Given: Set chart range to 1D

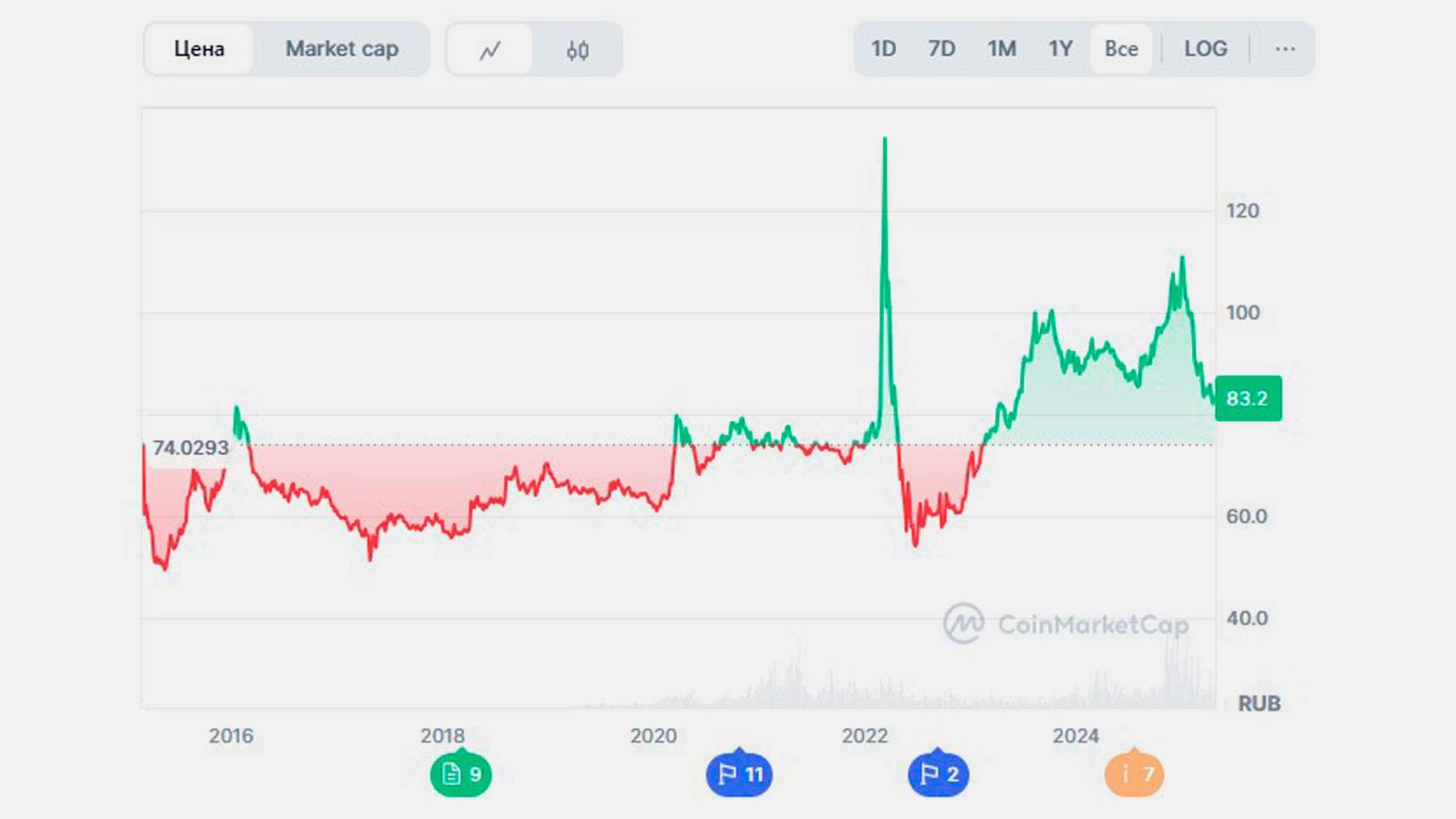Looking at the screenshot, I should 883,48.
